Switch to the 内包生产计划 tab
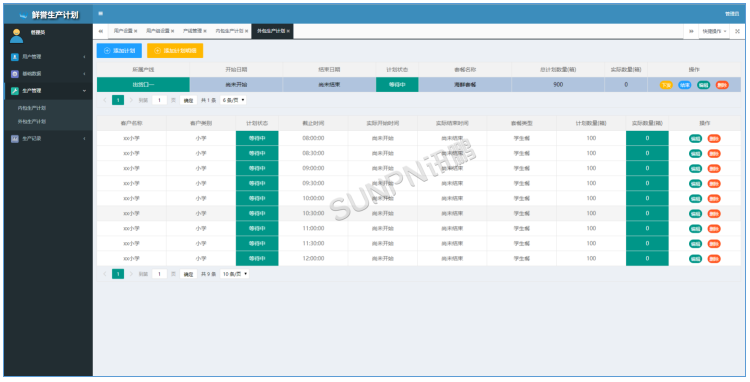 [x=230, y=31]
